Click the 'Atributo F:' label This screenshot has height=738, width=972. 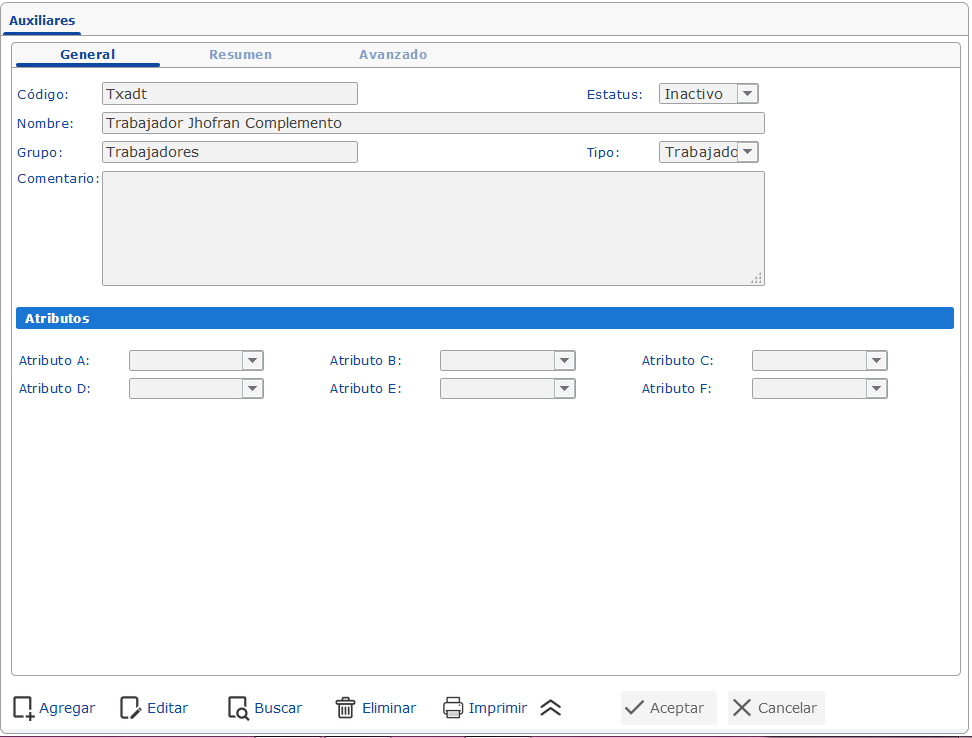[x=676, y=389]
